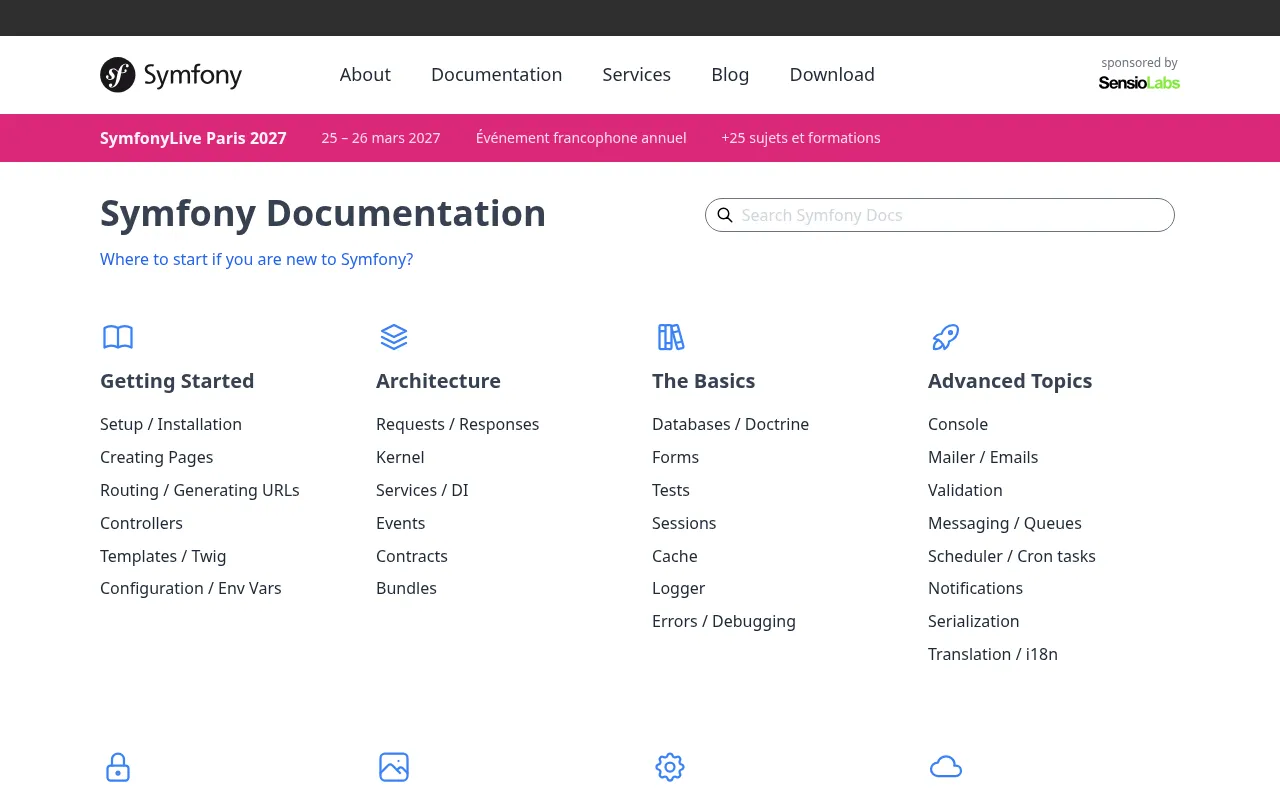The image size is (1280, 800).
Task: Click the Symfony logo icon
Action: (117, 75)
